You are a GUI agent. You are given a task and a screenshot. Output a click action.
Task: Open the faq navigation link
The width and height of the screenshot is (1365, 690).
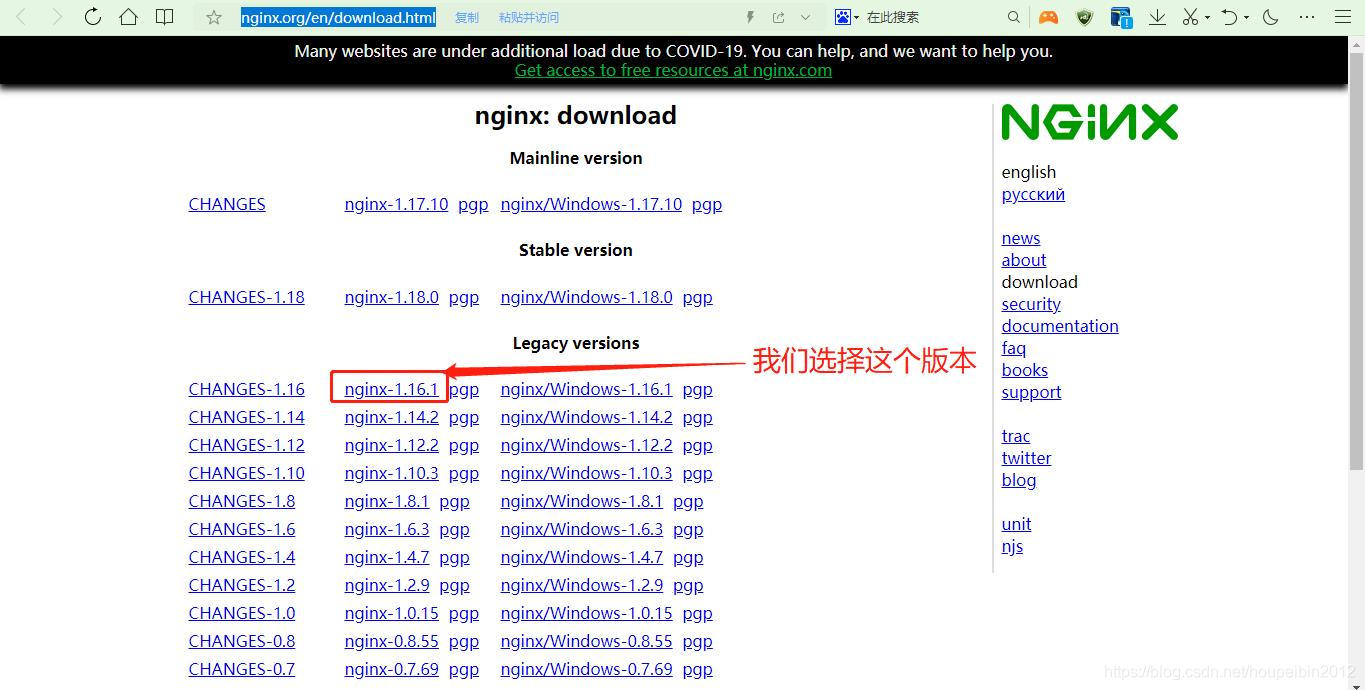(1013, 348)
